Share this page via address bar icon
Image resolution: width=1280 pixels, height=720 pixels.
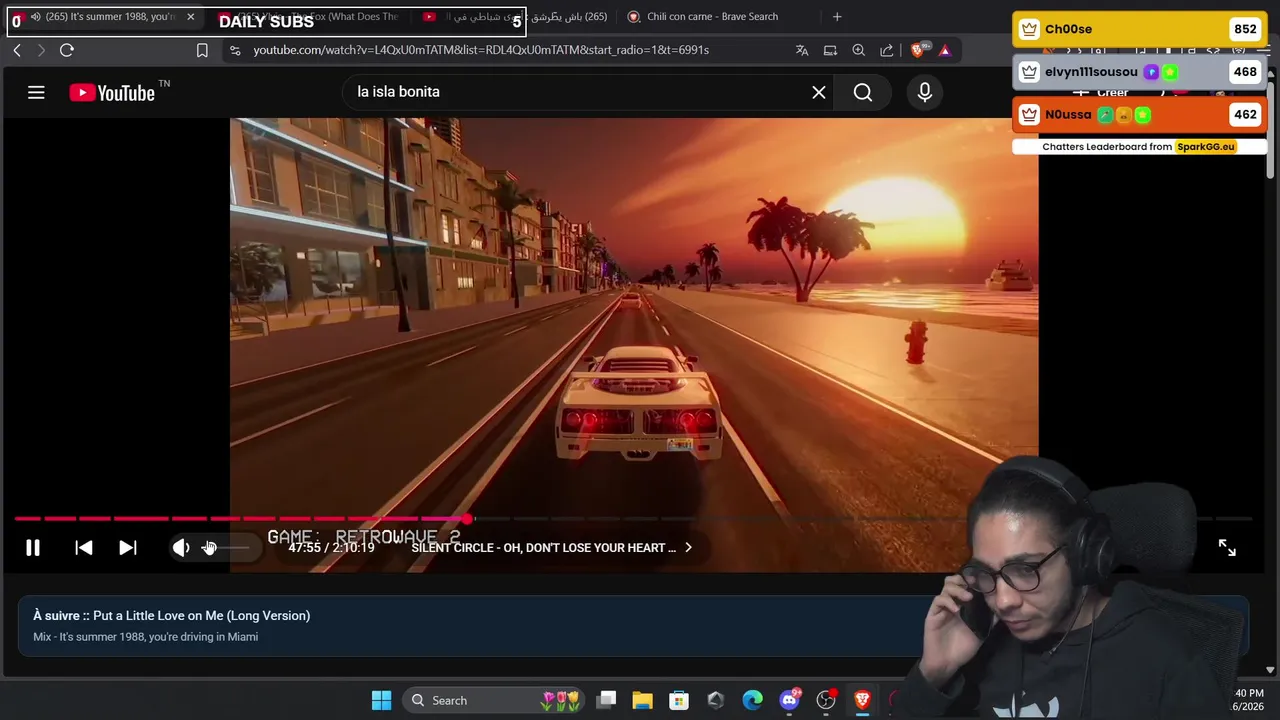point(886,50)
